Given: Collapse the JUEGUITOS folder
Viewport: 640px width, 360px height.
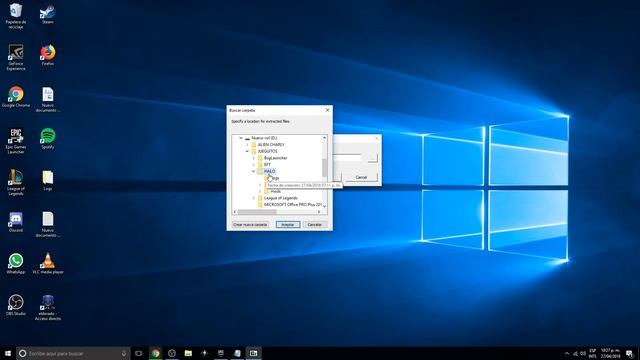Looking at the screenshot, I should tap(247, 151).
